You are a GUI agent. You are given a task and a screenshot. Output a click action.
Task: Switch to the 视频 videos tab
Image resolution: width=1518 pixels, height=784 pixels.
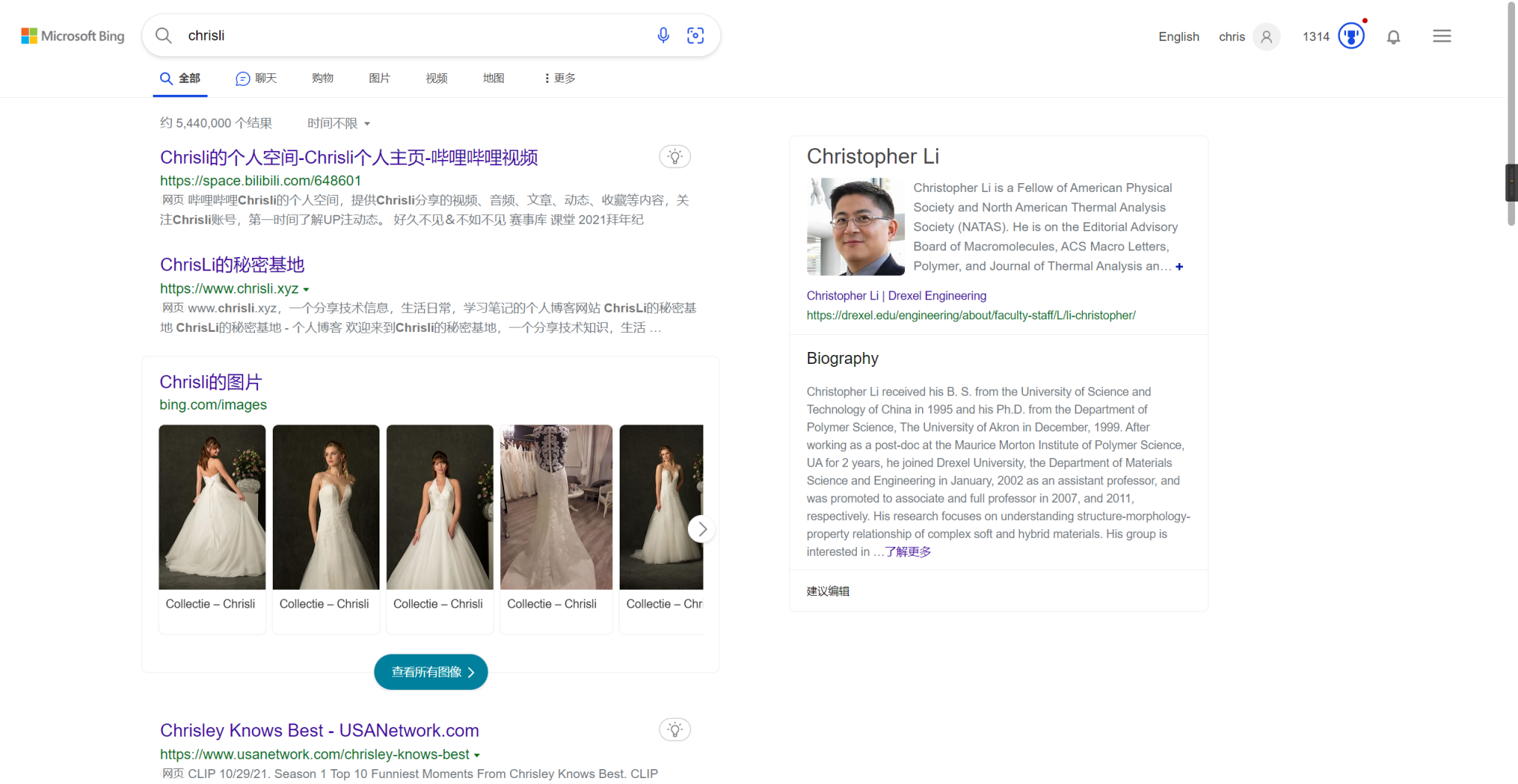[x=437, y=78]
